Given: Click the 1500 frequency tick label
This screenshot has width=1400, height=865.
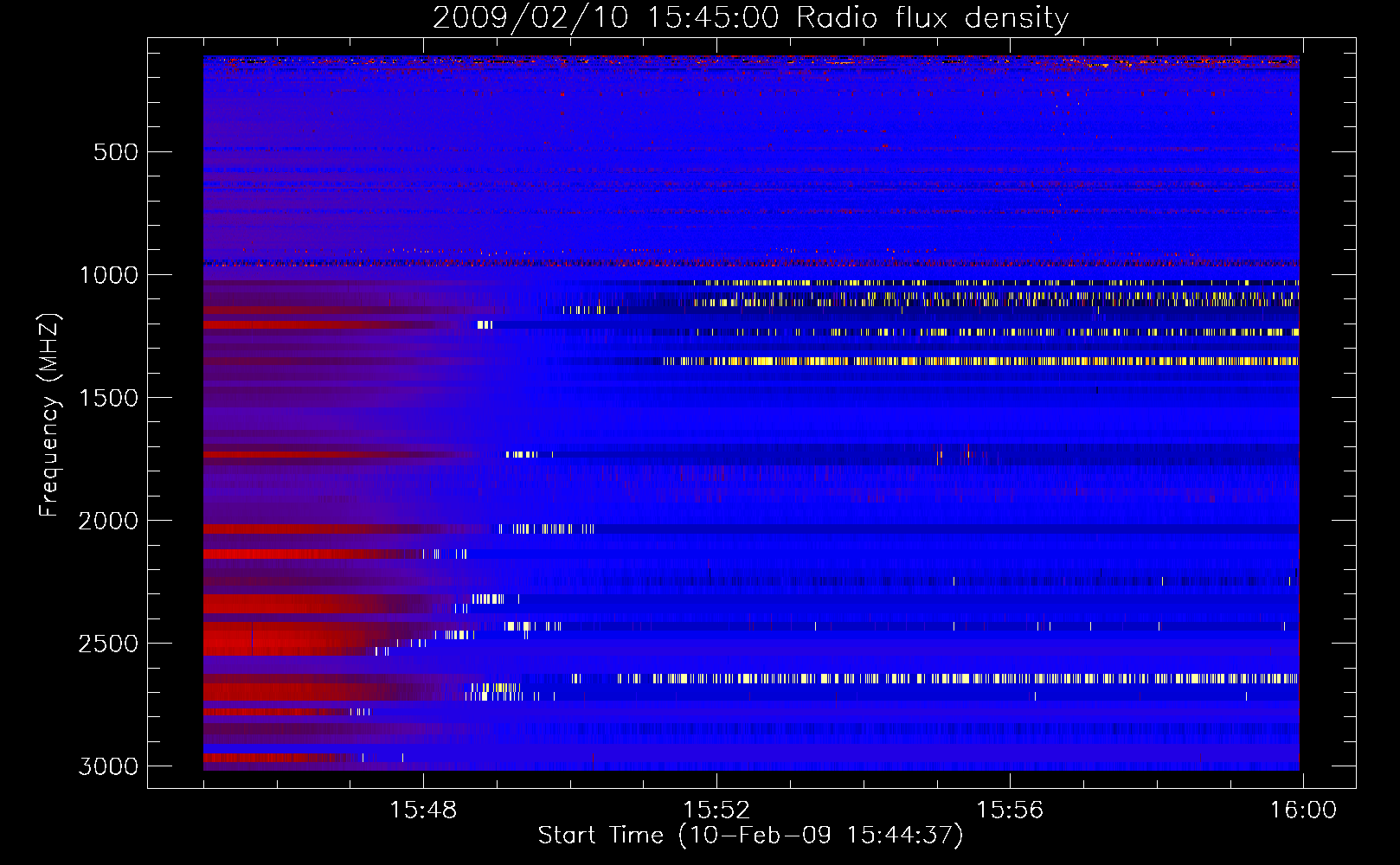Looking at the screenshot, I should tap(108, 398).
